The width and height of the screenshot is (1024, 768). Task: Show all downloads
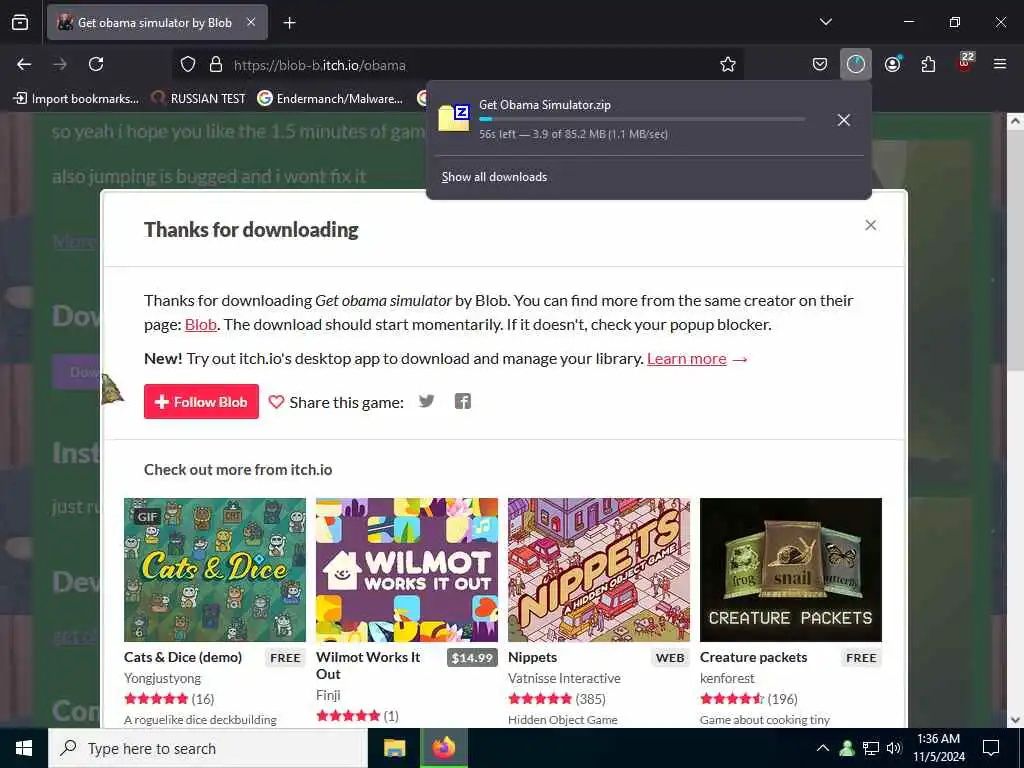click(x=494, y=177)
